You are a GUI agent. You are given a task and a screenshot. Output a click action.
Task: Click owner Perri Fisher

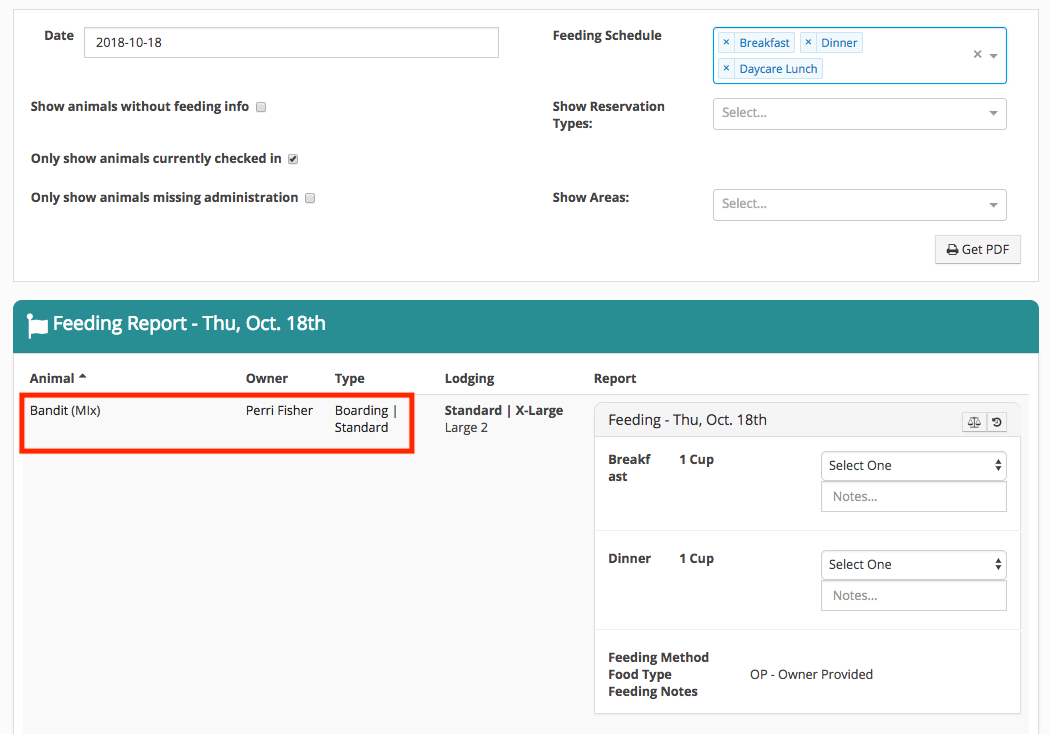279,411
